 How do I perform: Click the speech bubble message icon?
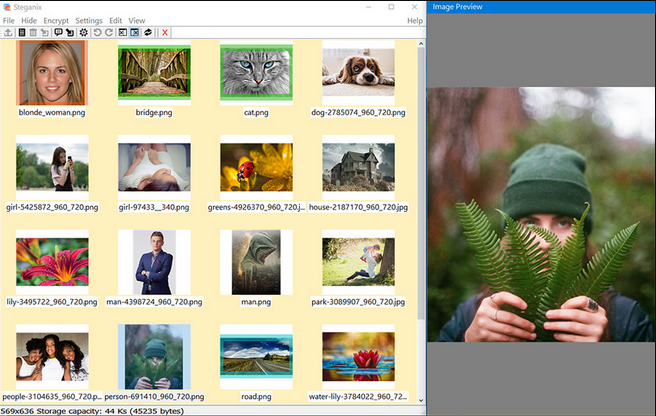coord(58,33)
